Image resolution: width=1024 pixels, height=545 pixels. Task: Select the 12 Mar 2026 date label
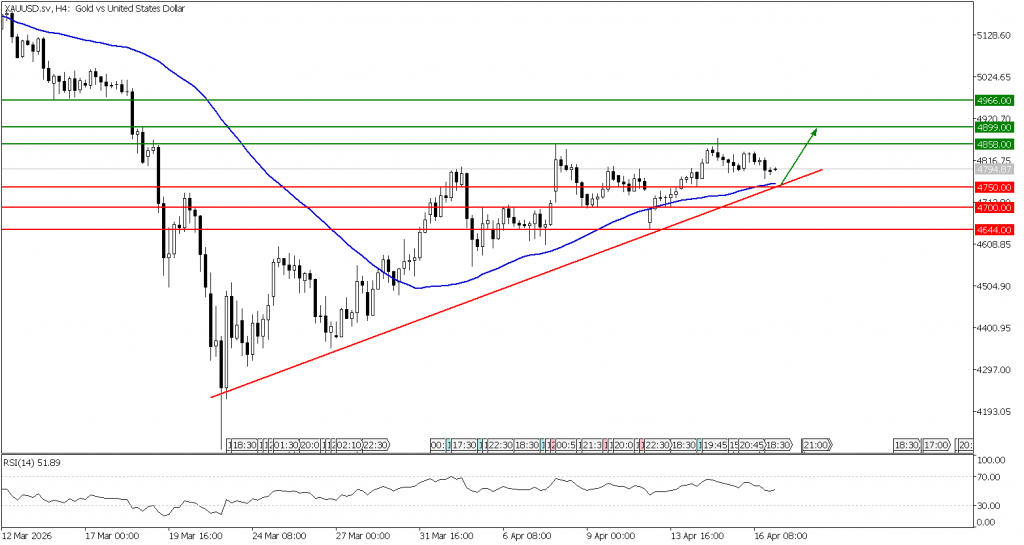tap(27, 535)
